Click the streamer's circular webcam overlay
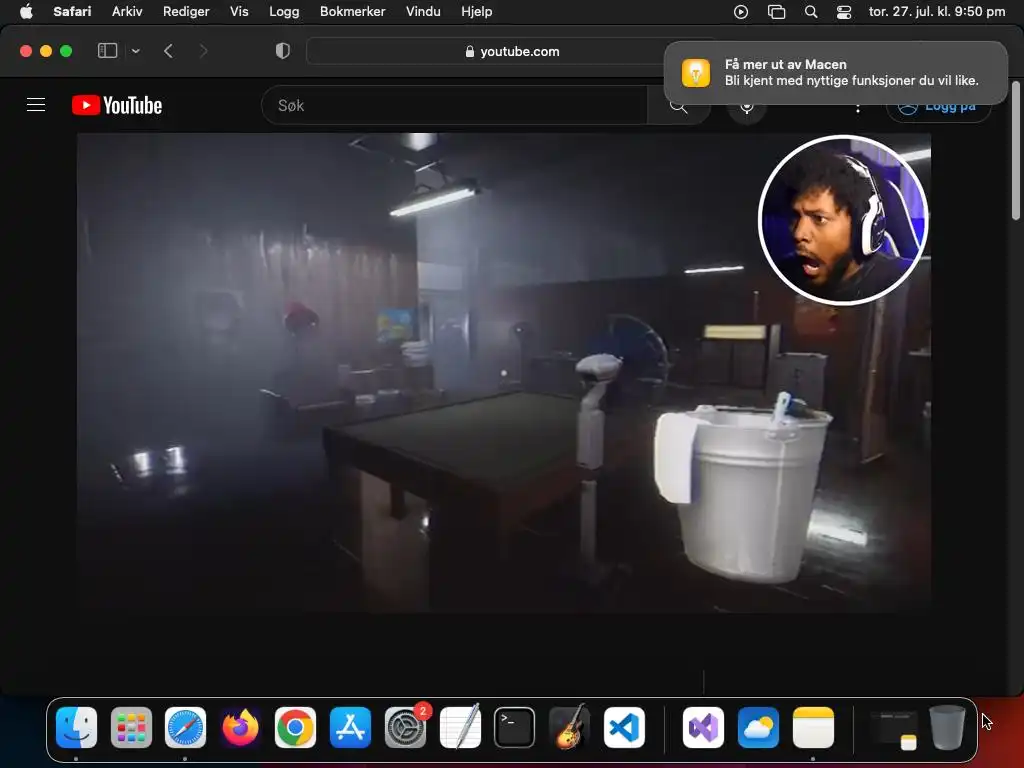This screenshot has height=768, width=1024. coord(843,220)
